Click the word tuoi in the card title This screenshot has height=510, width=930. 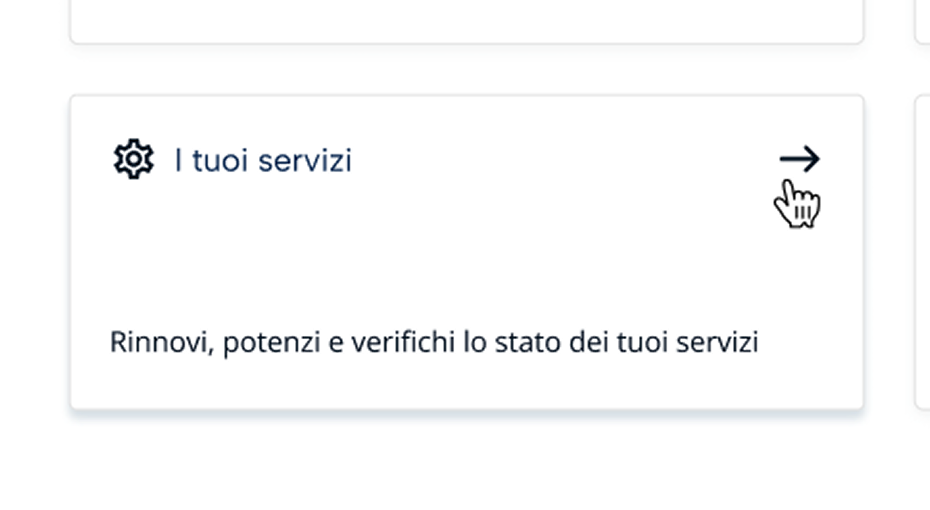[220, 160]
